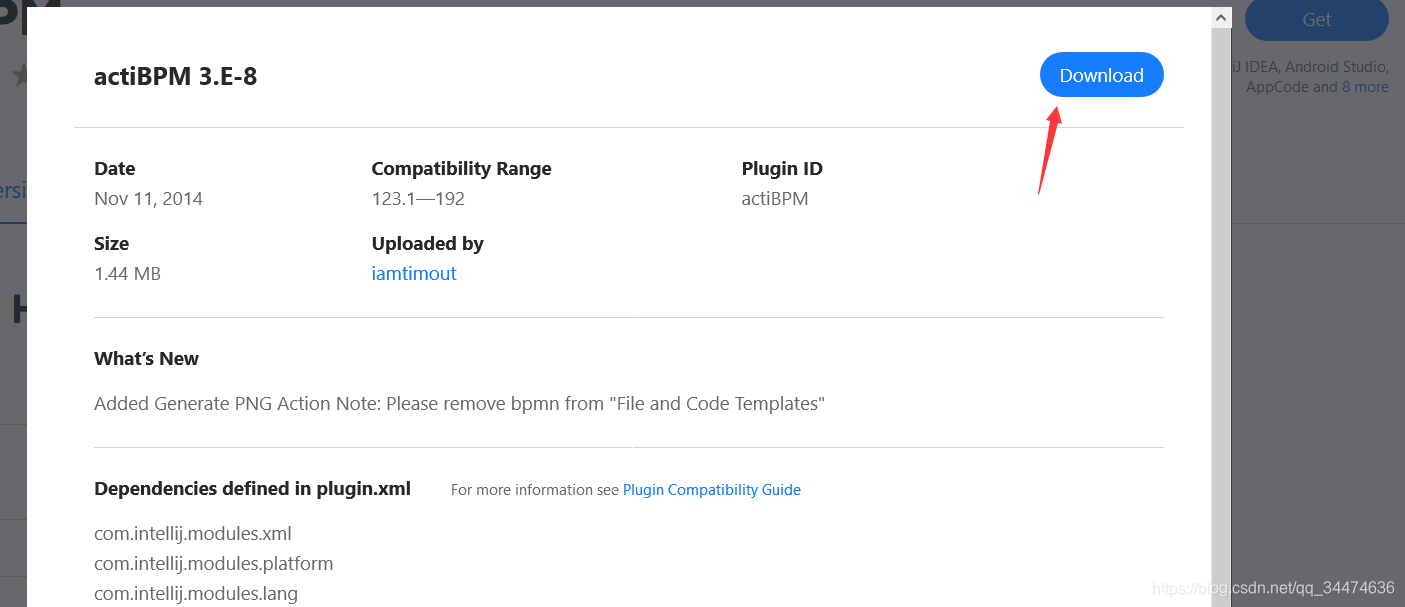Screen dimensions: 1405x607
Task: Open the iamtimout uploader profile link
Action: coord(414,273)
